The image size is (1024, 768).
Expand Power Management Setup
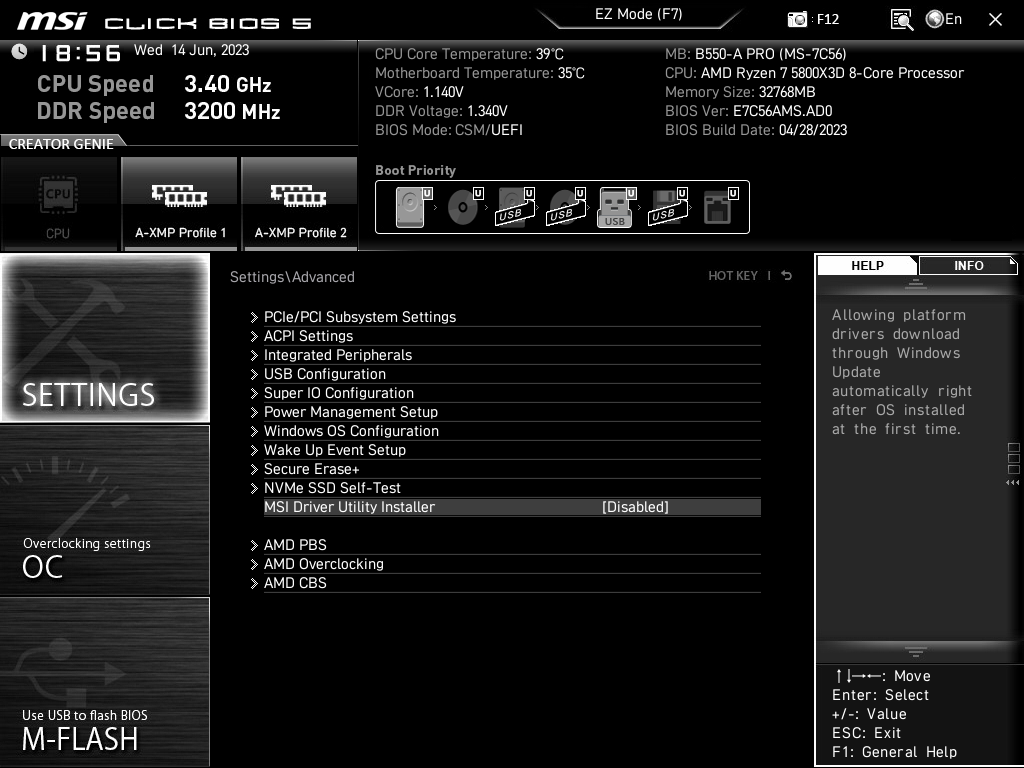351,411
